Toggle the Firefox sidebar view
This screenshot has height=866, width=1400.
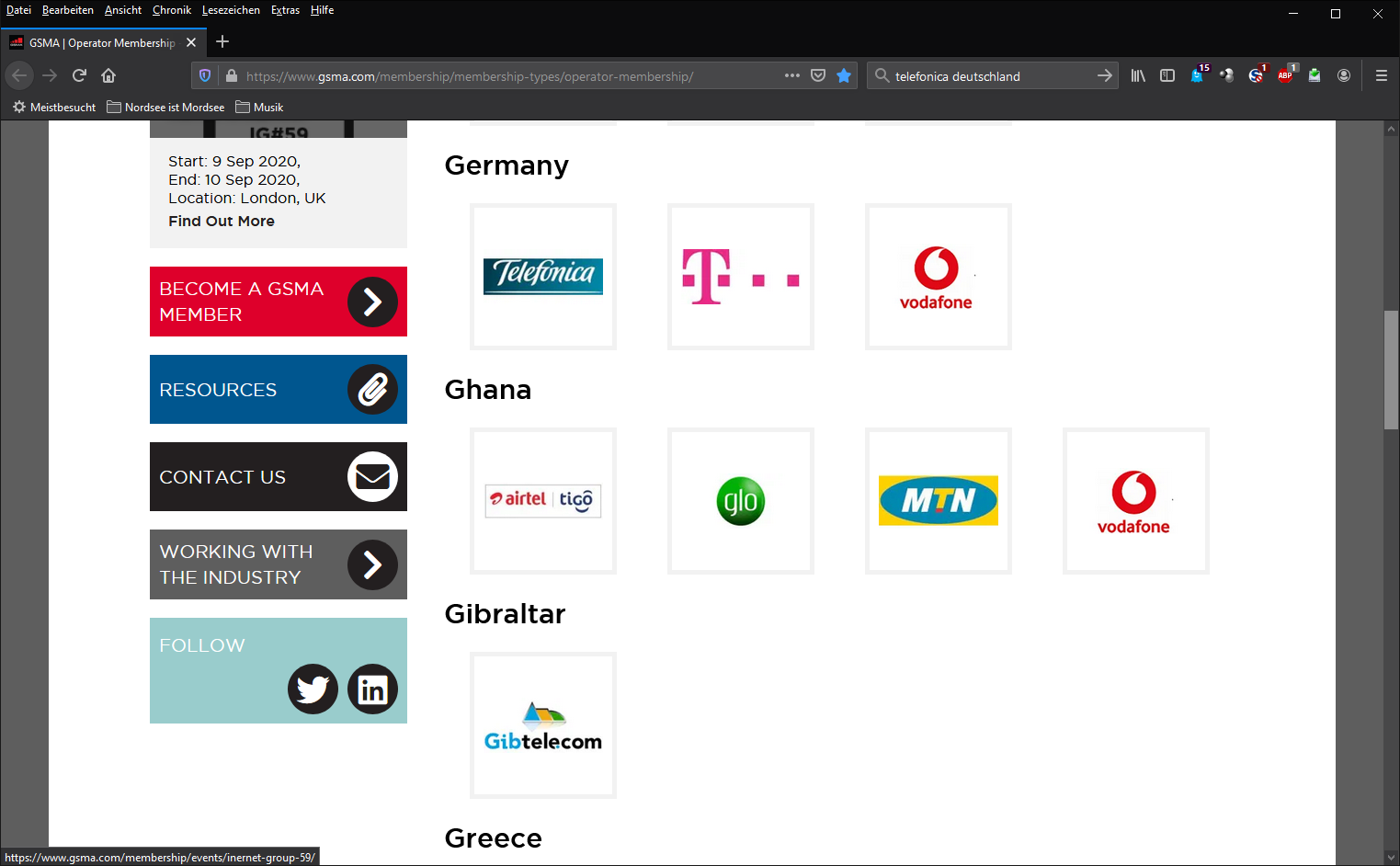click(x=1167, y=75)
